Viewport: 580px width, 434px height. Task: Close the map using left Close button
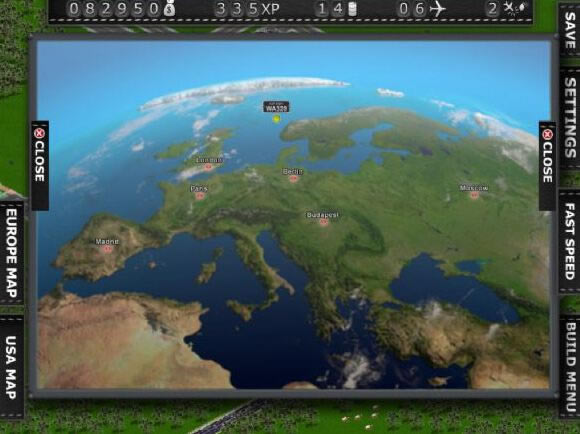(40, 165)
